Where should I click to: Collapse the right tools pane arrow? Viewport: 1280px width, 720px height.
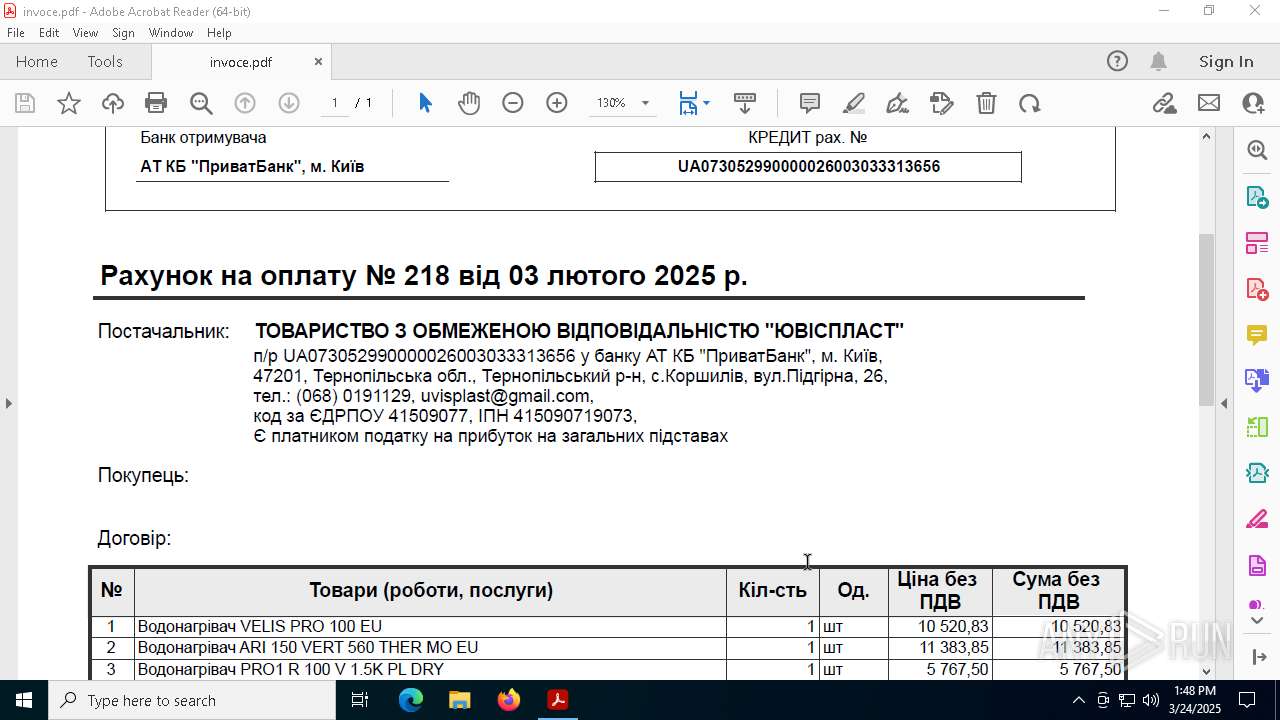[x=1224, y=403]
